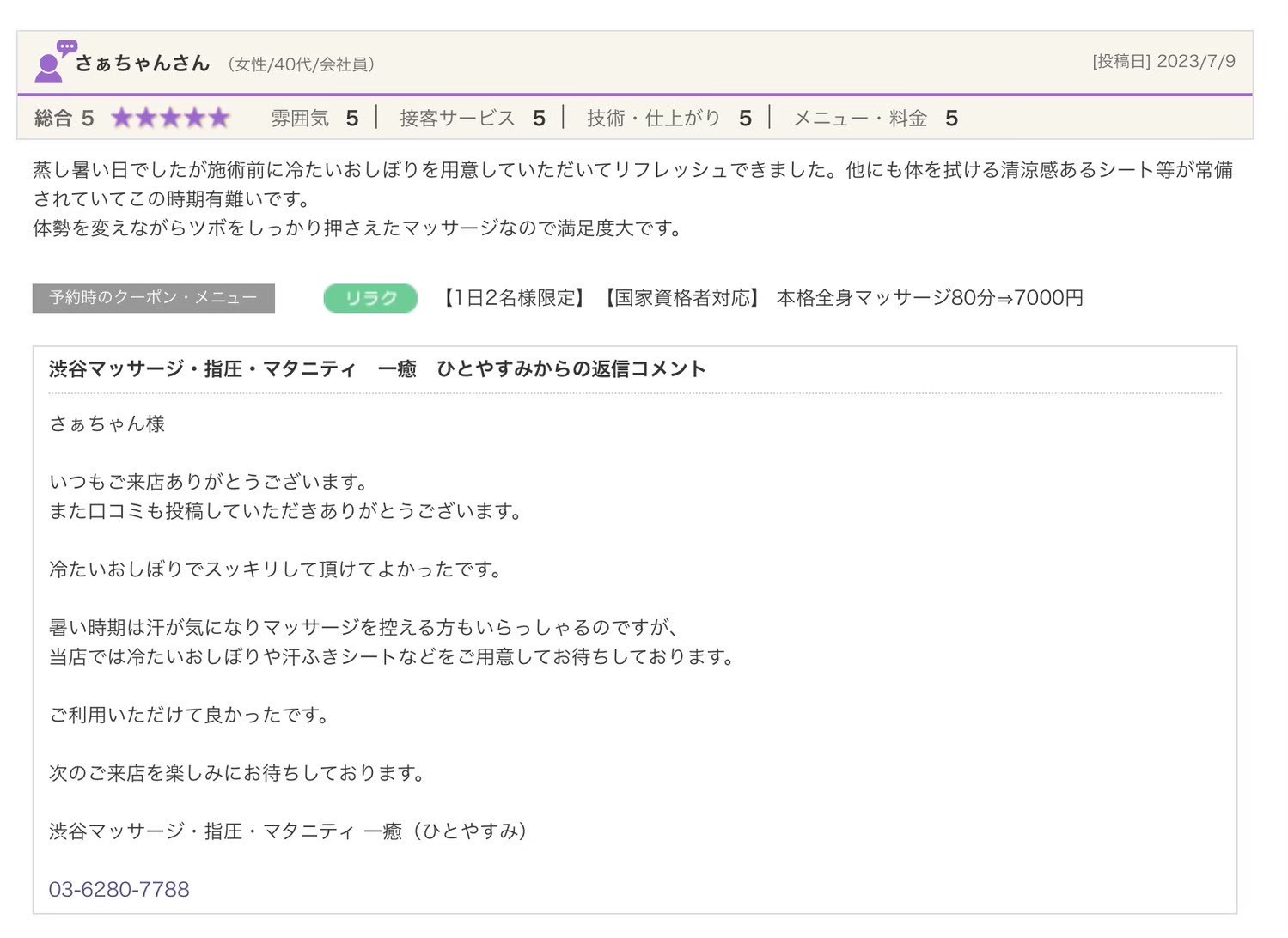1288x938 pixels.
Task: Click review line starting 体勢を変えながらツボを
Action: click(358, 228)
